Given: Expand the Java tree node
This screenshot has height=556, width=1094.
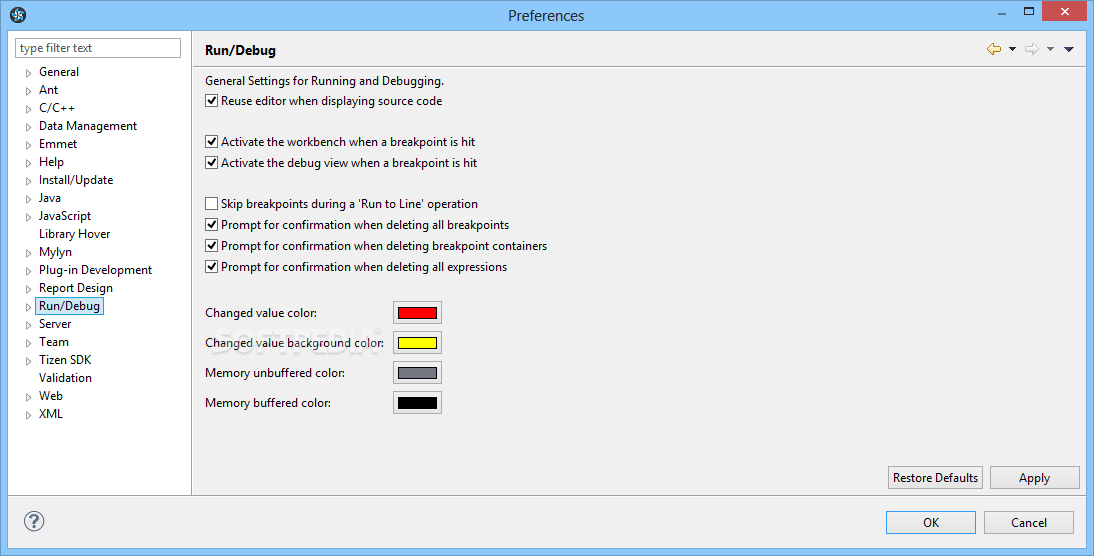Looking at the screenshot, I should [29, 199].
